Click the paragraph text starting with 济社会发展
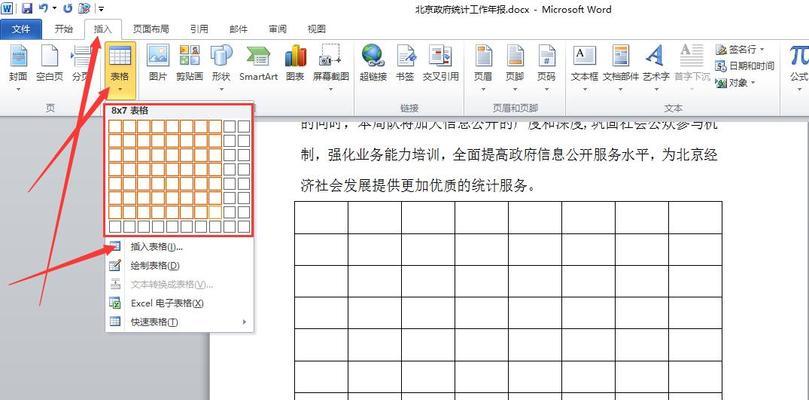 (x=419, y=186)
